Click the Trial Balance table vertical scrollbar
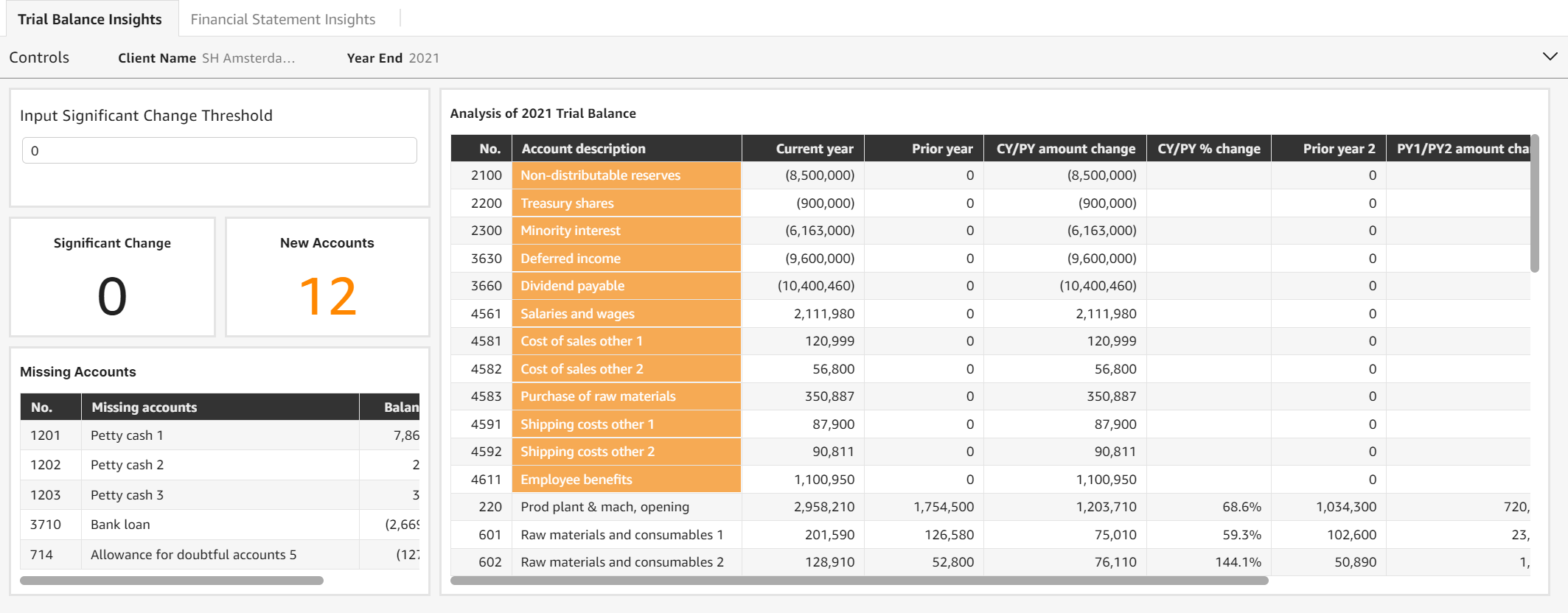 click(x=1534, y=203)
